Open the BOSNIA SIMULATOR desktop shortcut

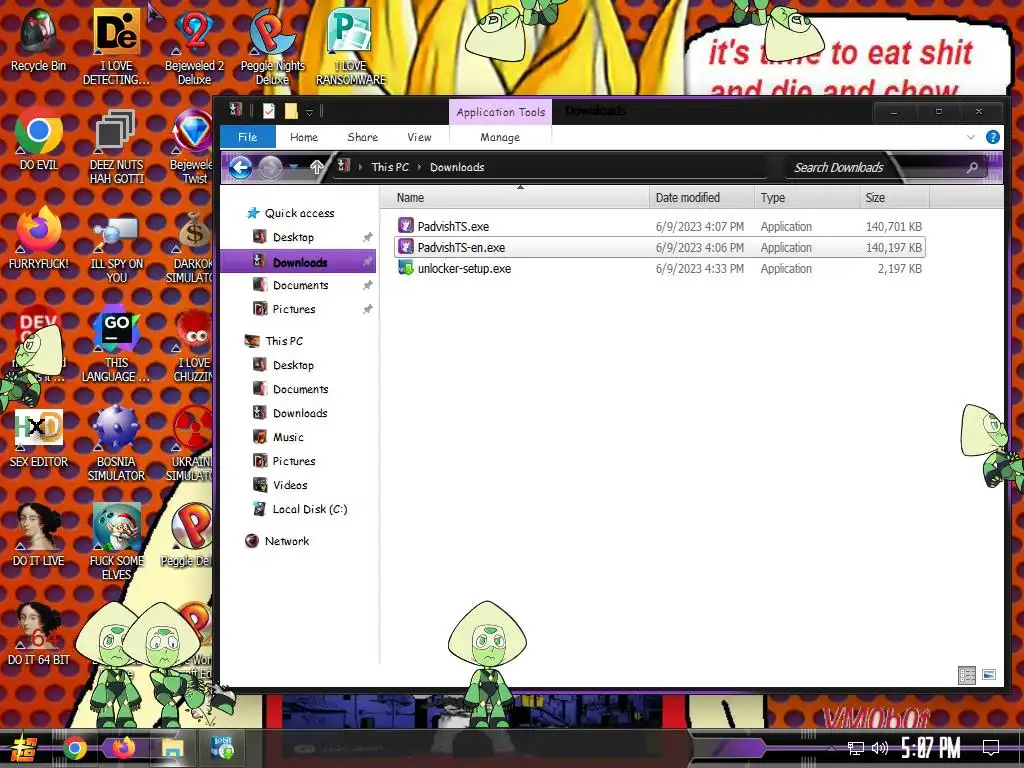point(116,443)
